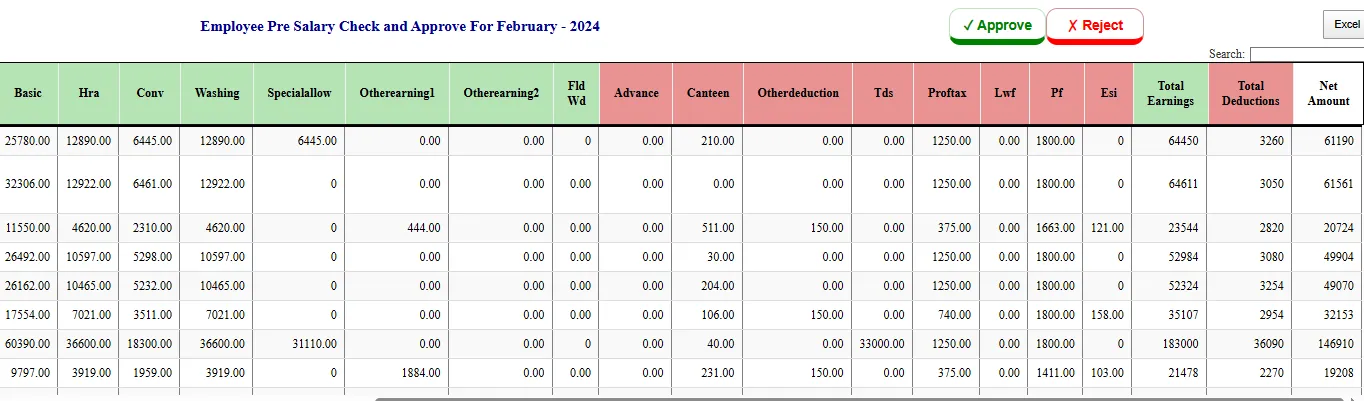This screenshot has height=401, width=1364.
Task: Select Pf value 1663.00
Action: [1056, 228]
